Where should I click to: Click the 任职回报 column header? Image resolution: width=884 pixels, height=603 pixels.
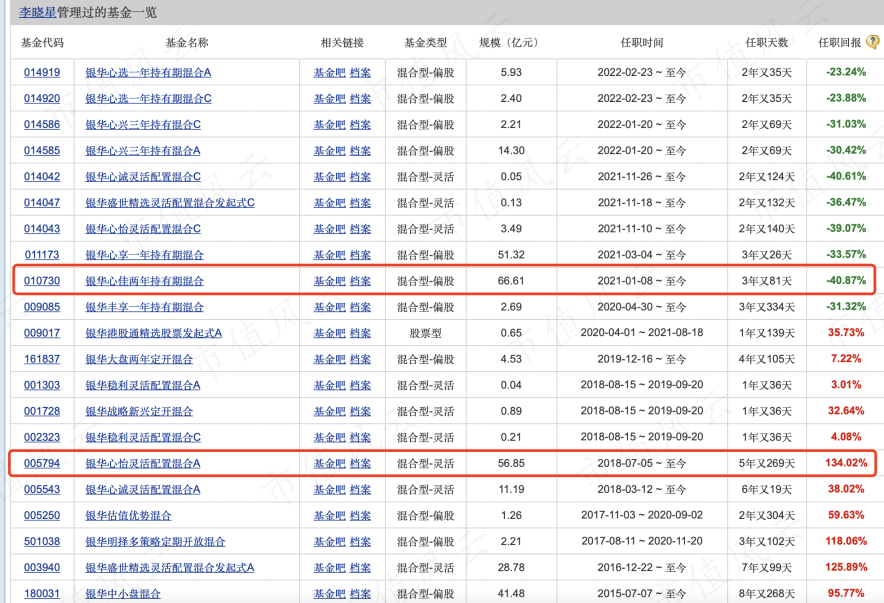(838, 43)
